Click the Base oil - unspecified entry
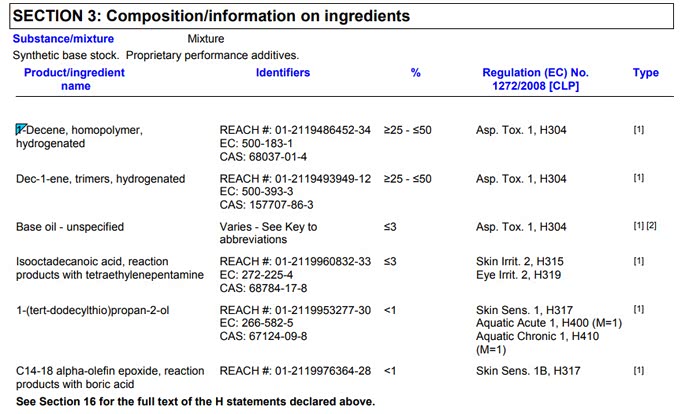 70,227
